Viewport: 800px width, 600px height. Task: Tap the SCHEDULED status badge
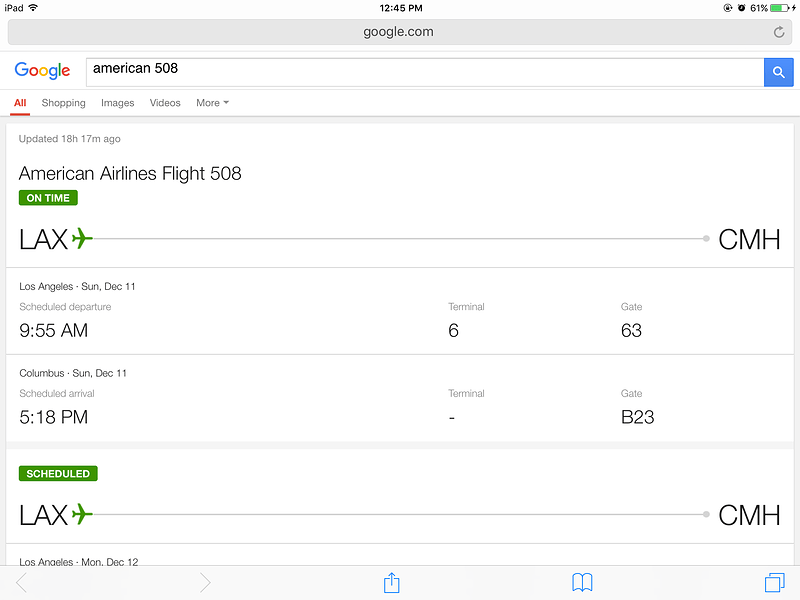(x=58, y=473)
